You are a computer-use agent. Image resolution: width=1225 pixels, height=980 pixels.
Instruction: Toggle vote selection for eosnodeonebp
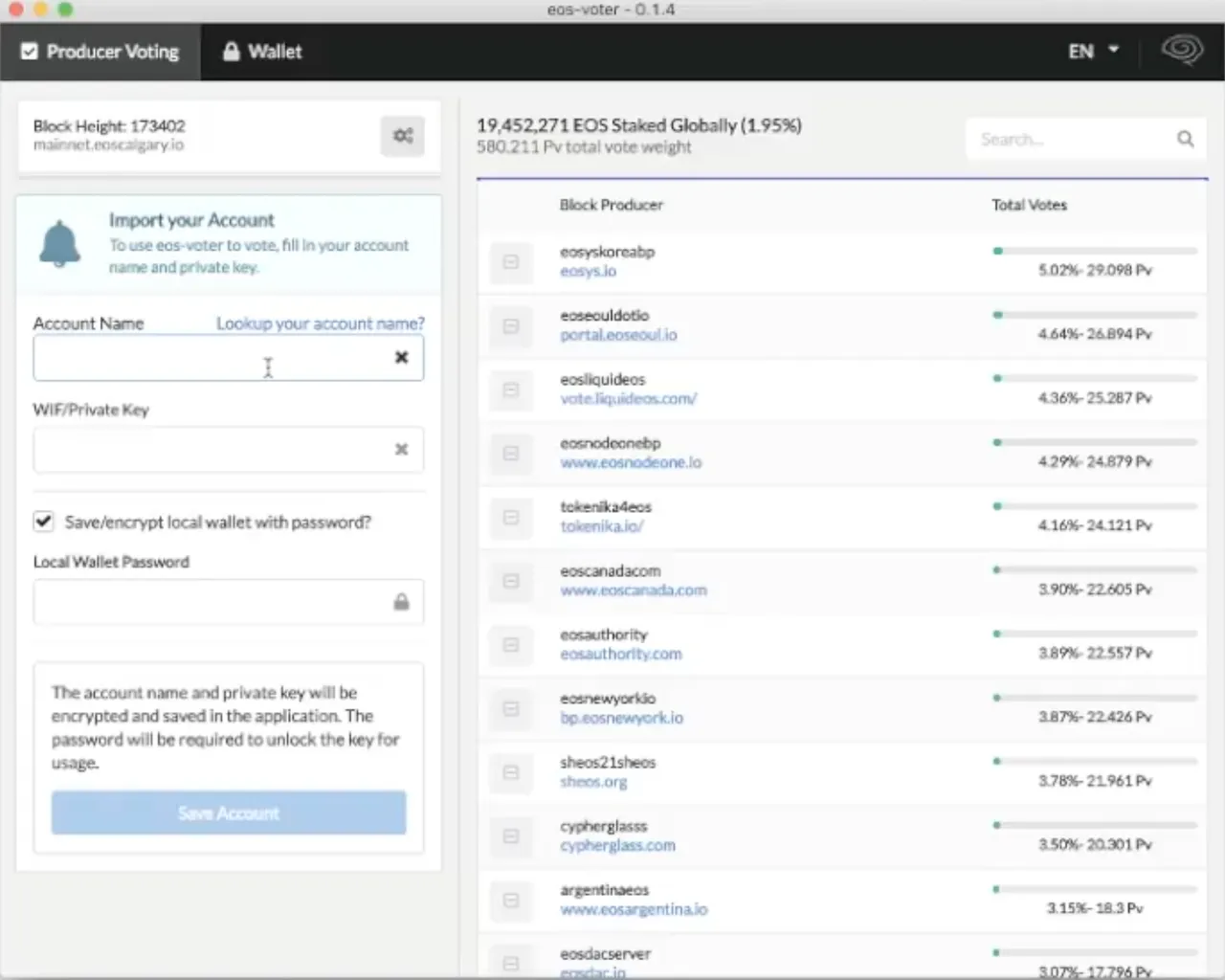511,454
